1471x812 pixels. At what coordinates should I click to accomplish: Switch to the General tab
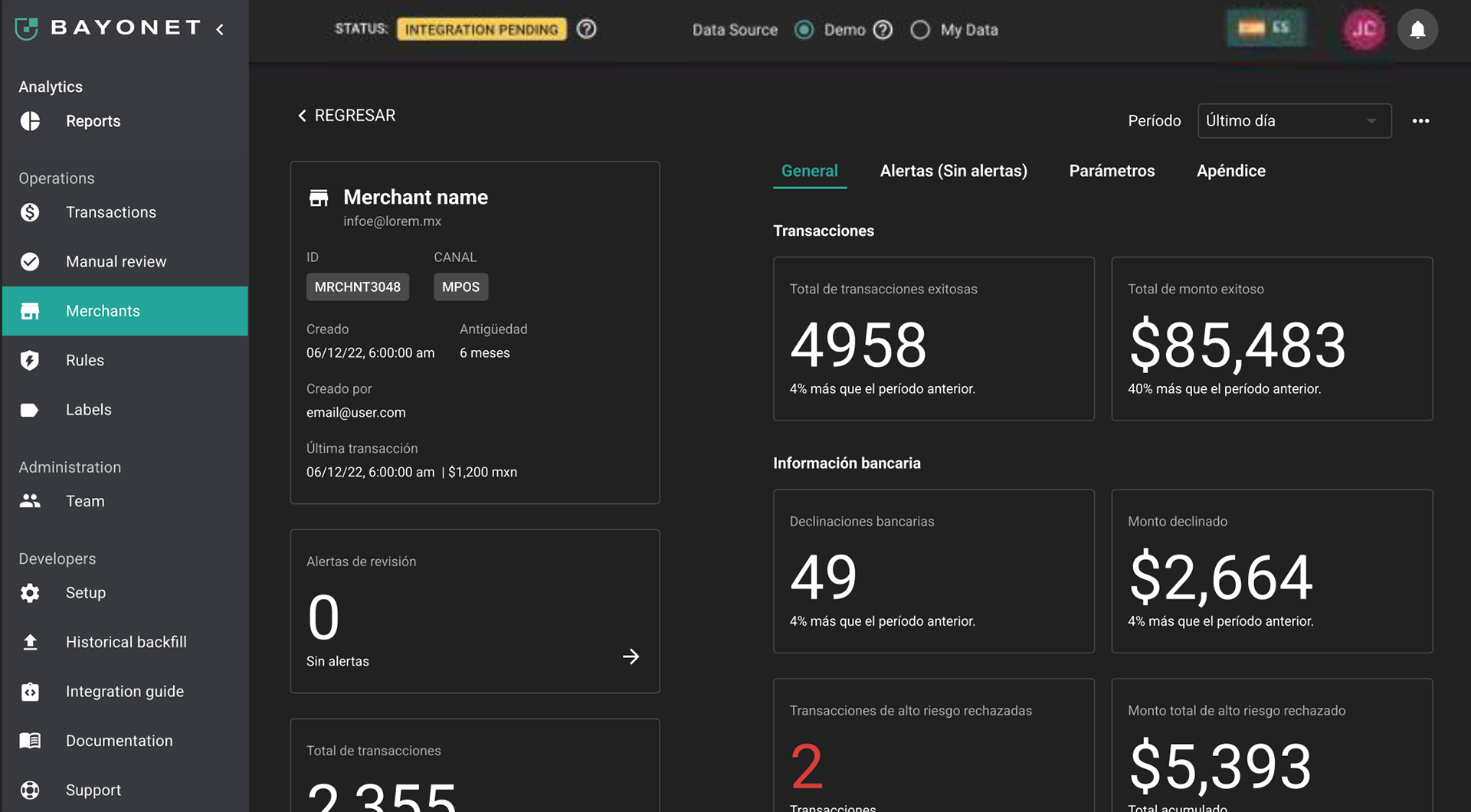pos(810,171)
